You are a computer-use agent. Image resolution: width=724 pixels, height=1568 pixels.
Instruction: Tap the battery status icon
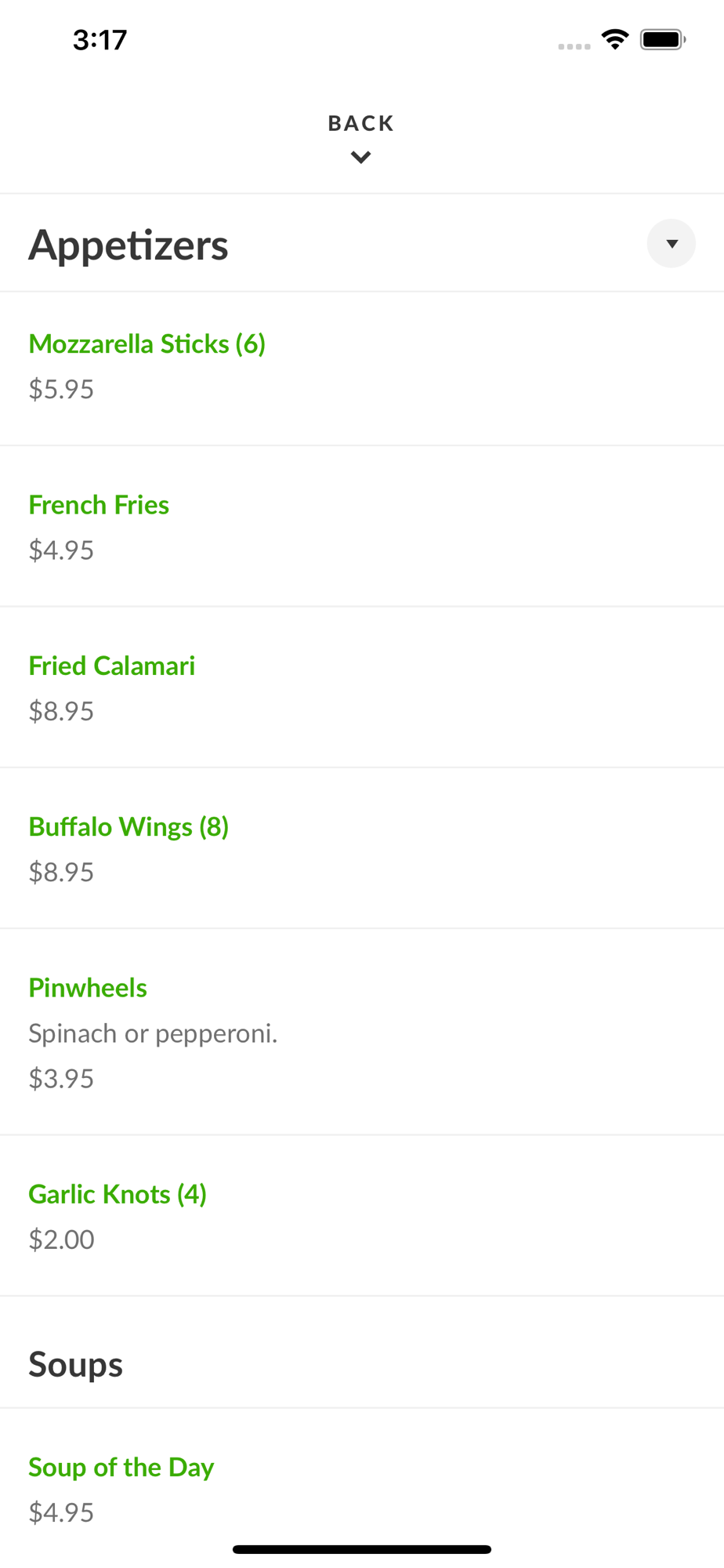[x=663, y=39]
